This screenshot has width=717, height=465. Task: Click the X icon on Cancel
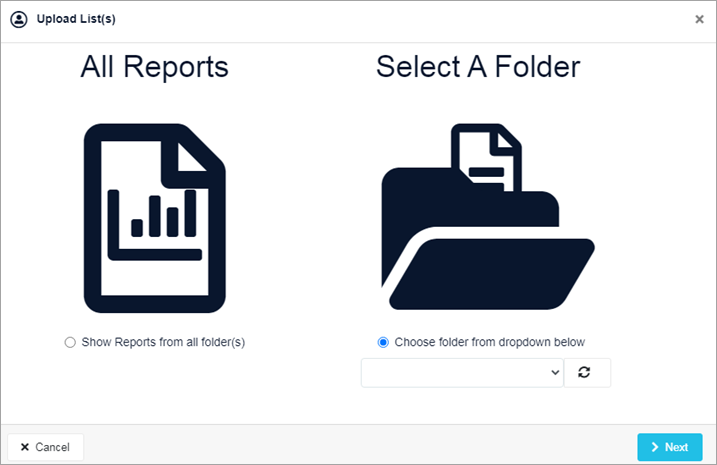(x=25, y=447)
